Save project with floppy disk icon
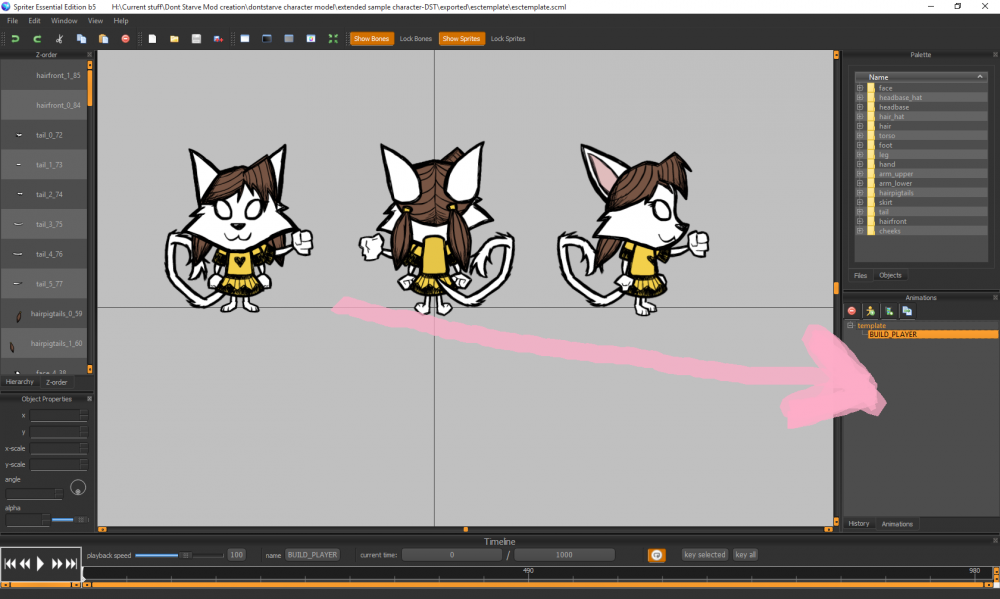The image size is (1000, 599). pos(196,39)
